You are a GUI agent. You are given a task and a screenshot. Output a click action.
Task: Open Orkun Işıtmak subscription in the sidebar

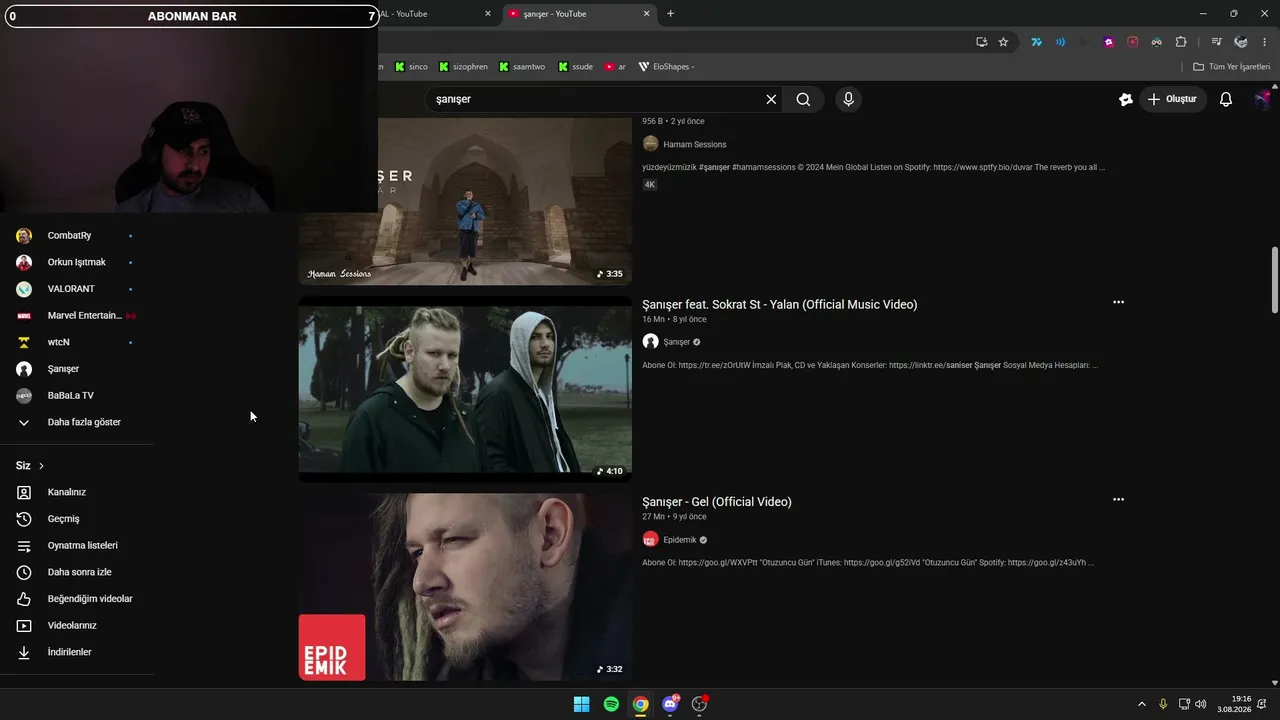tap(77, 262)
